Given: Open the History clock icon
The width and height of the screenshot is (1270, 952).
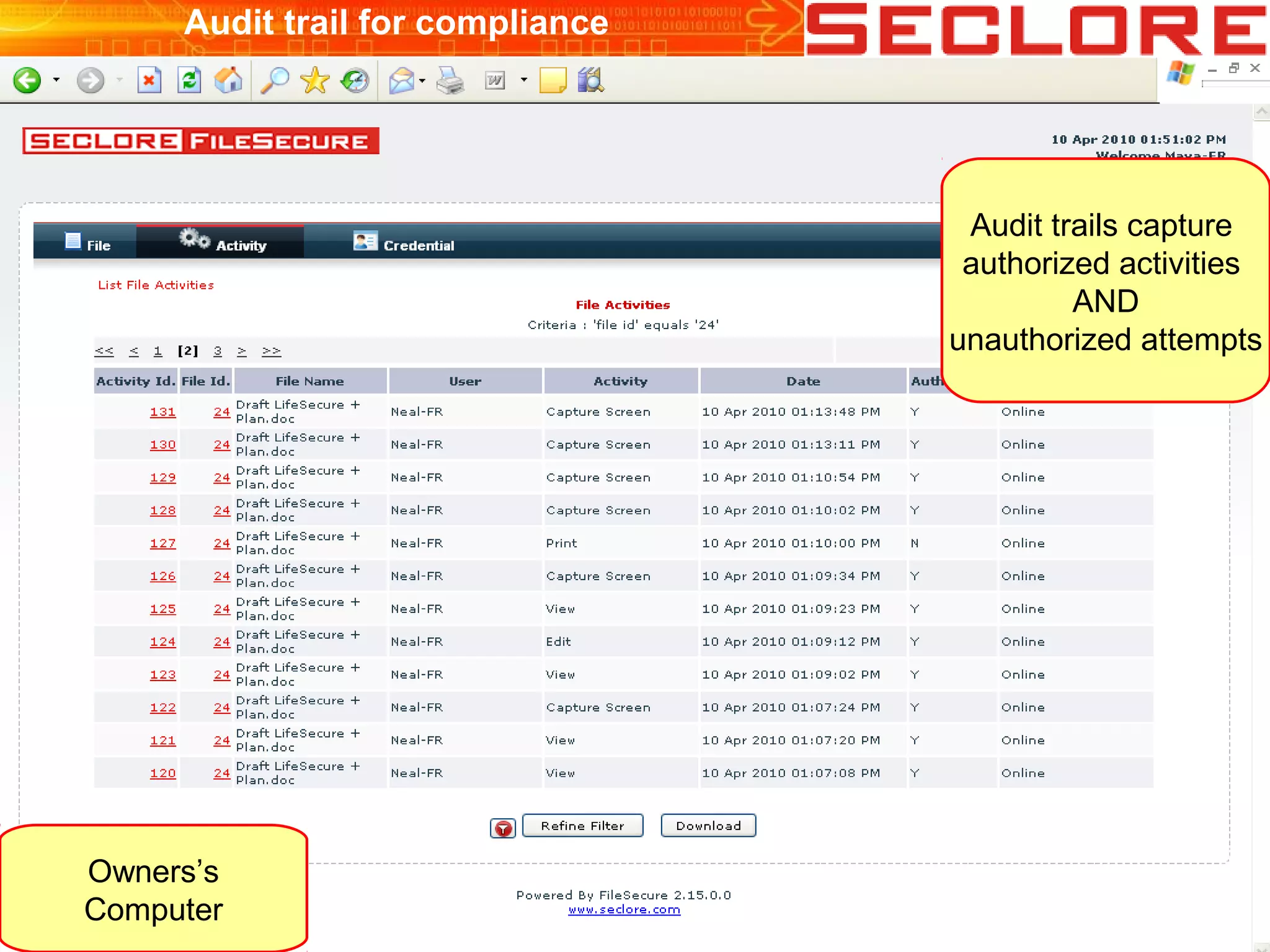Looking at the screenshot, I should [x=355, y=80].
